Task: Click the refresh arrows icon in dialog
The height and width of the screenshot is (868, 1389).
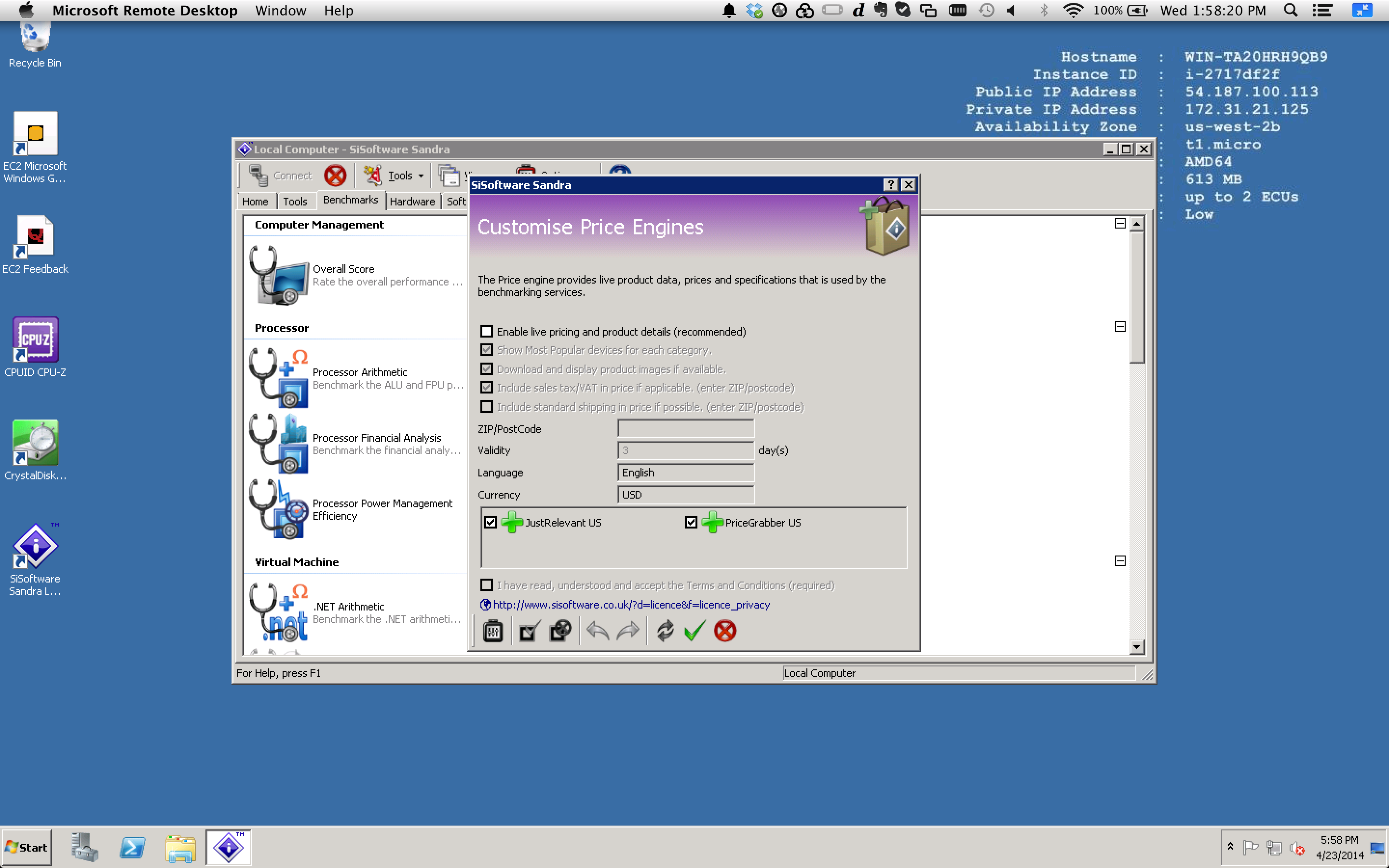Action: pos(665,631)
